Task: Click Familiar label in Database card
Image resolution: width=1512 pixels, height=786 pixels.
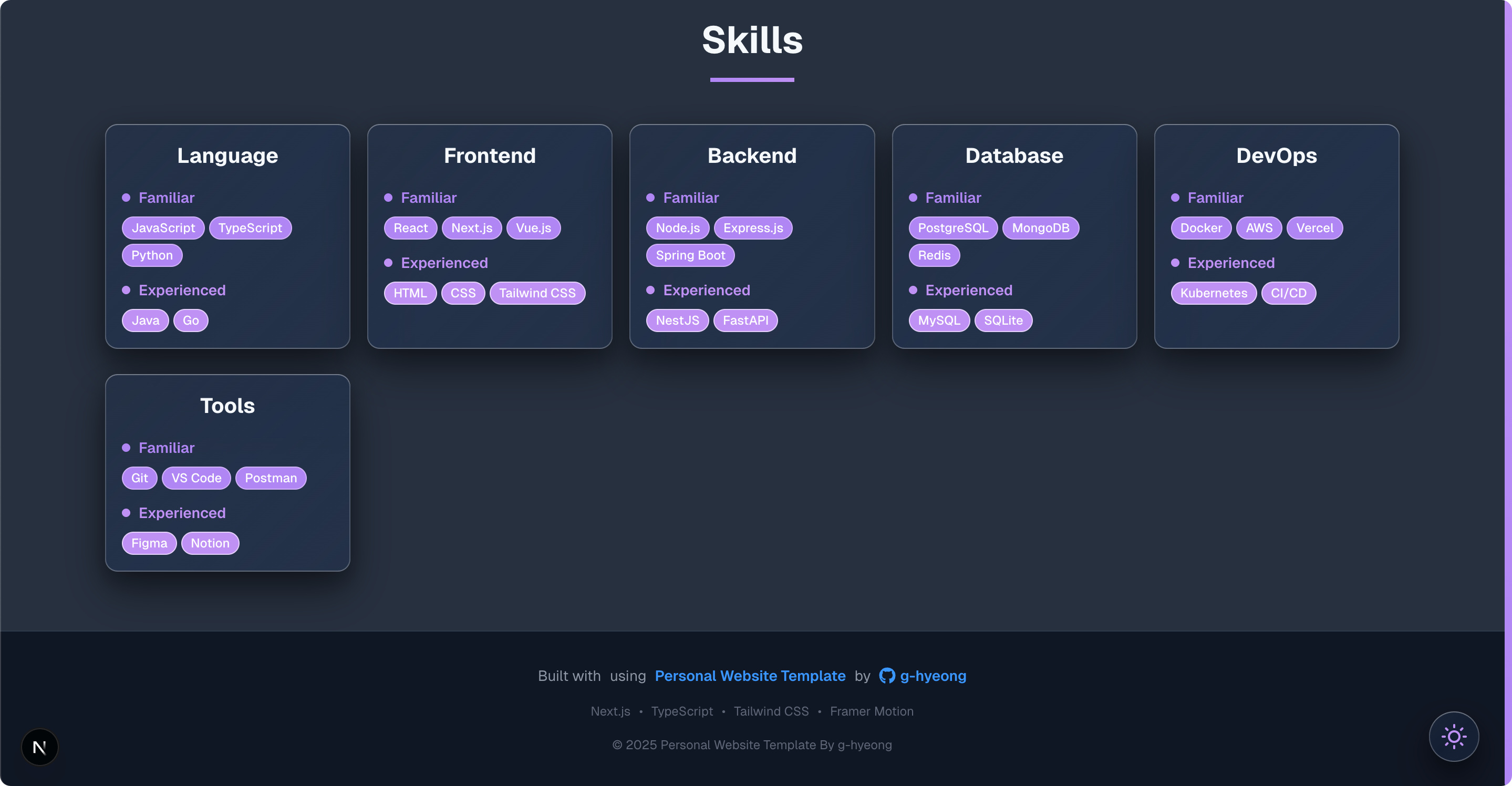Action: (x=953, y=198)
